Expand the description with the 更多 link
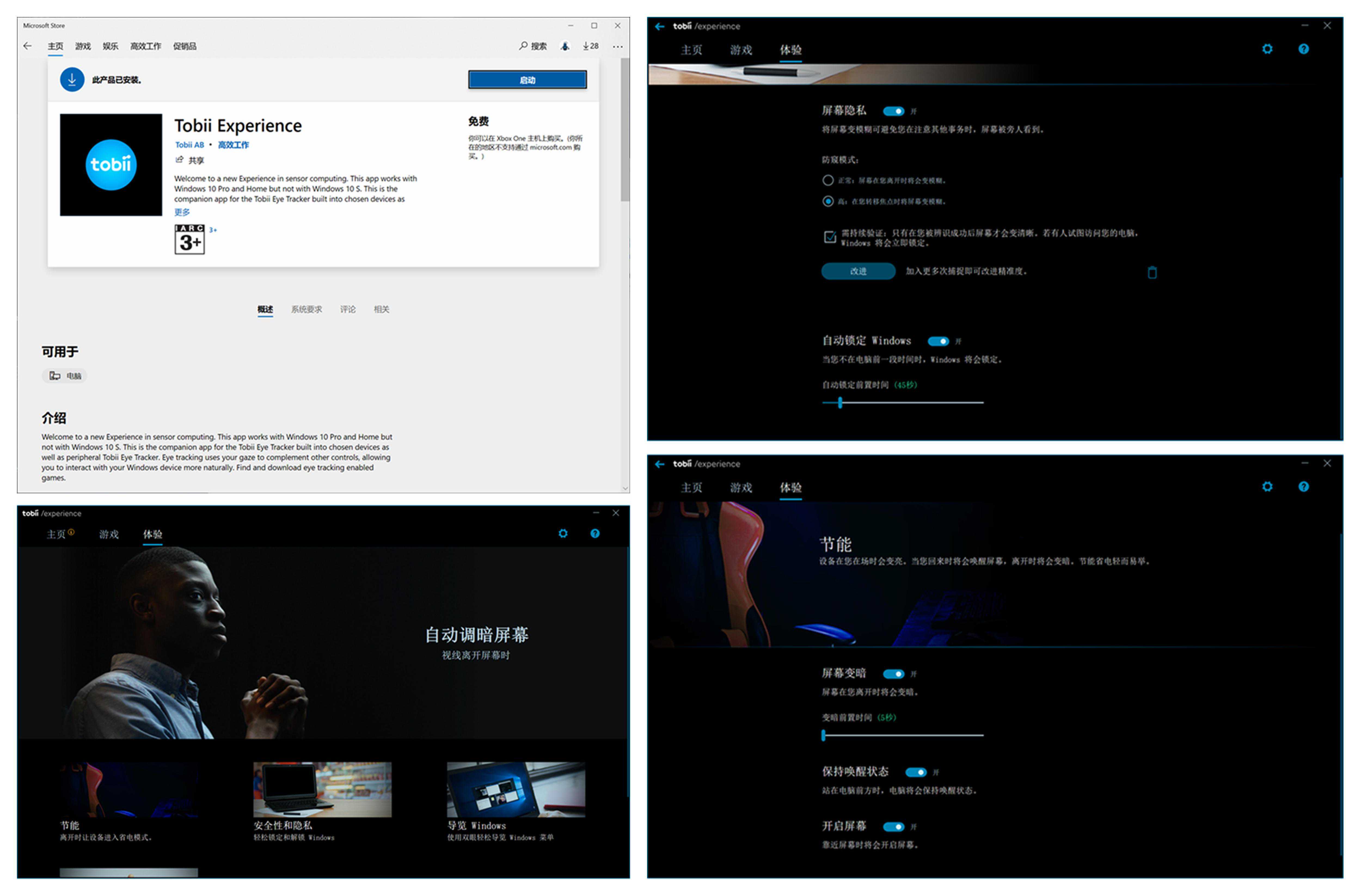The width and height of the screenshot is (1361, 896). [x=182, y=212]
